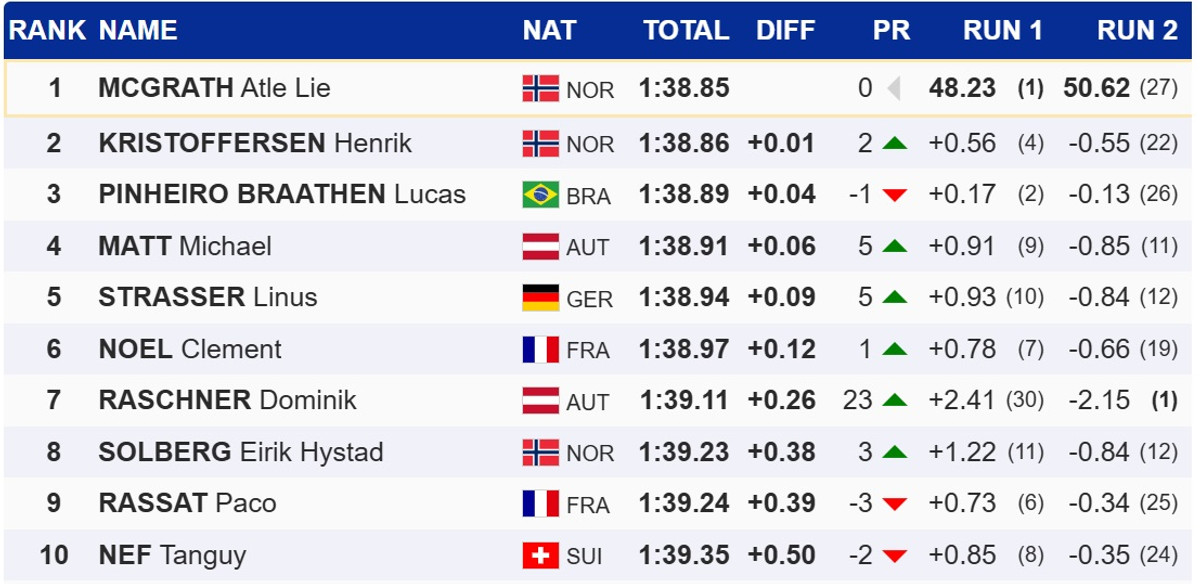Click the Brazil flag icon
Viewport: 1200px width, 584px height.
(540, 194)
